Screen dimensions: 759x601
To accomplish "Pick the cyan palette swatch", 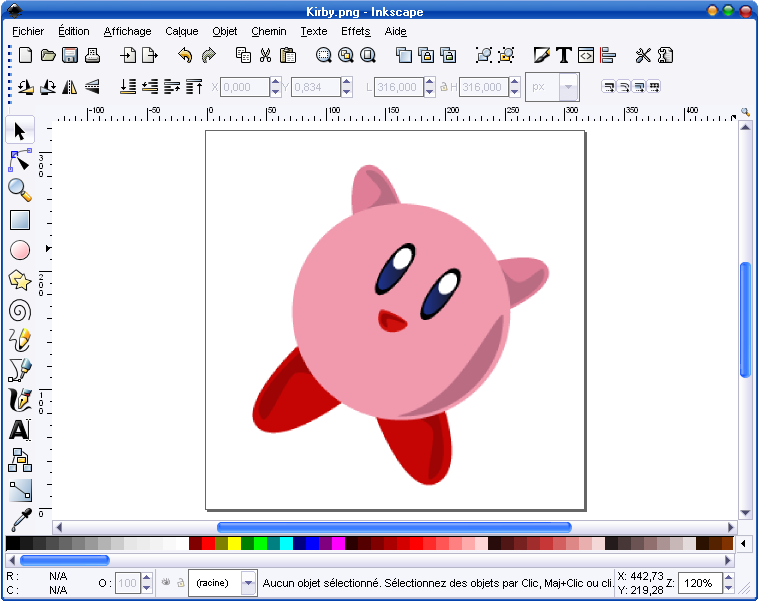I will (x=287, y=543).
